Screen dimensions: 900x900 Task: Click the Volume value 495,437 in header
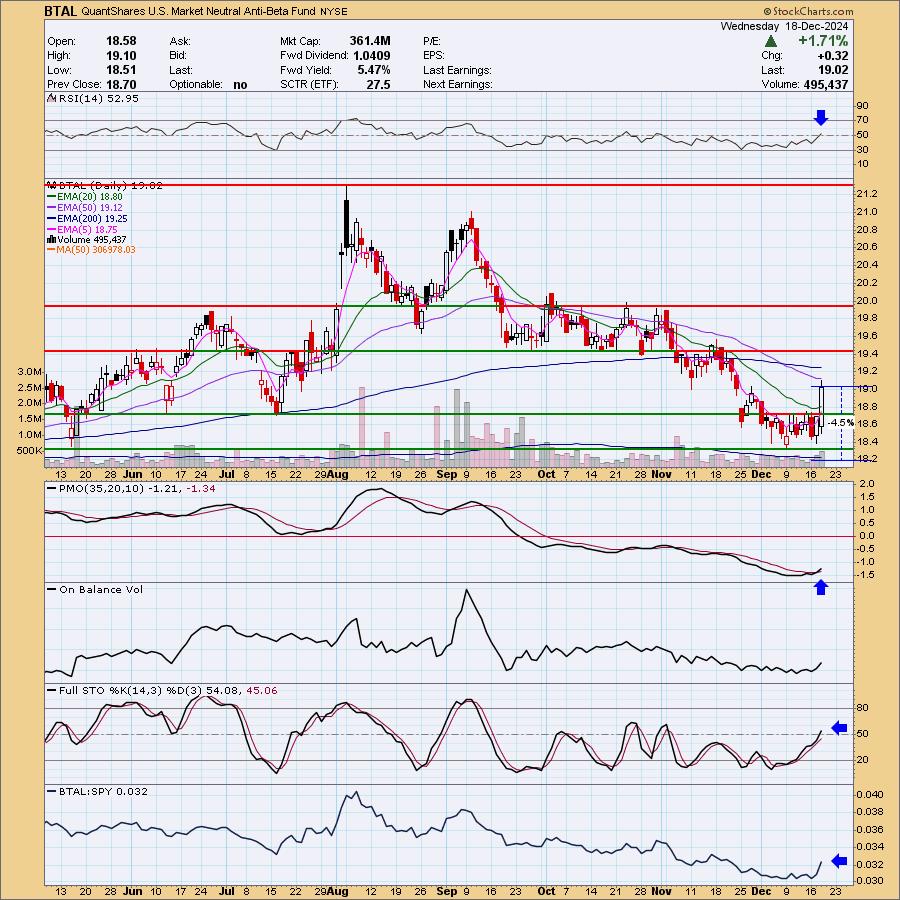(824, 84)
